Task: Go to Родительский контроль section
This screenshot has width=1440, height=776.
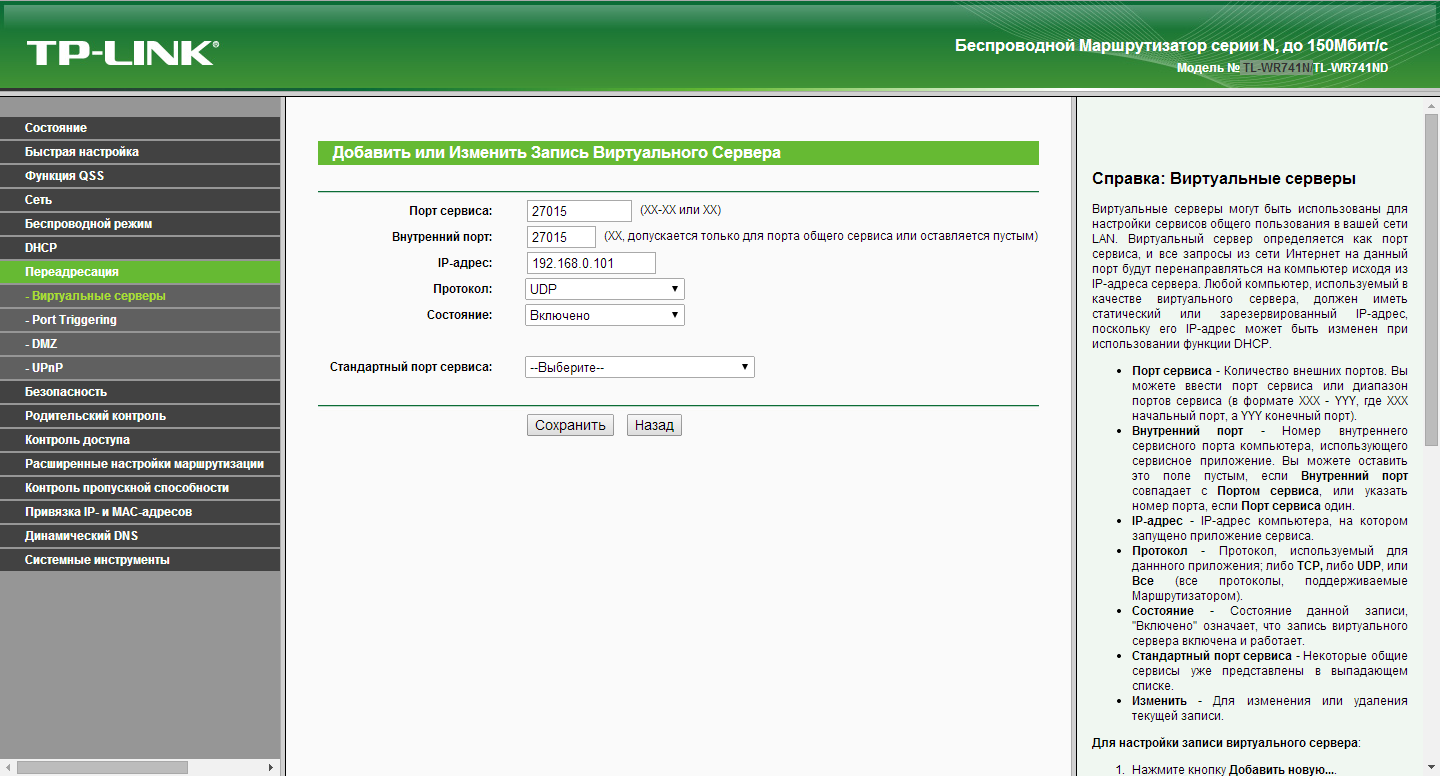Action: point(140,416)
